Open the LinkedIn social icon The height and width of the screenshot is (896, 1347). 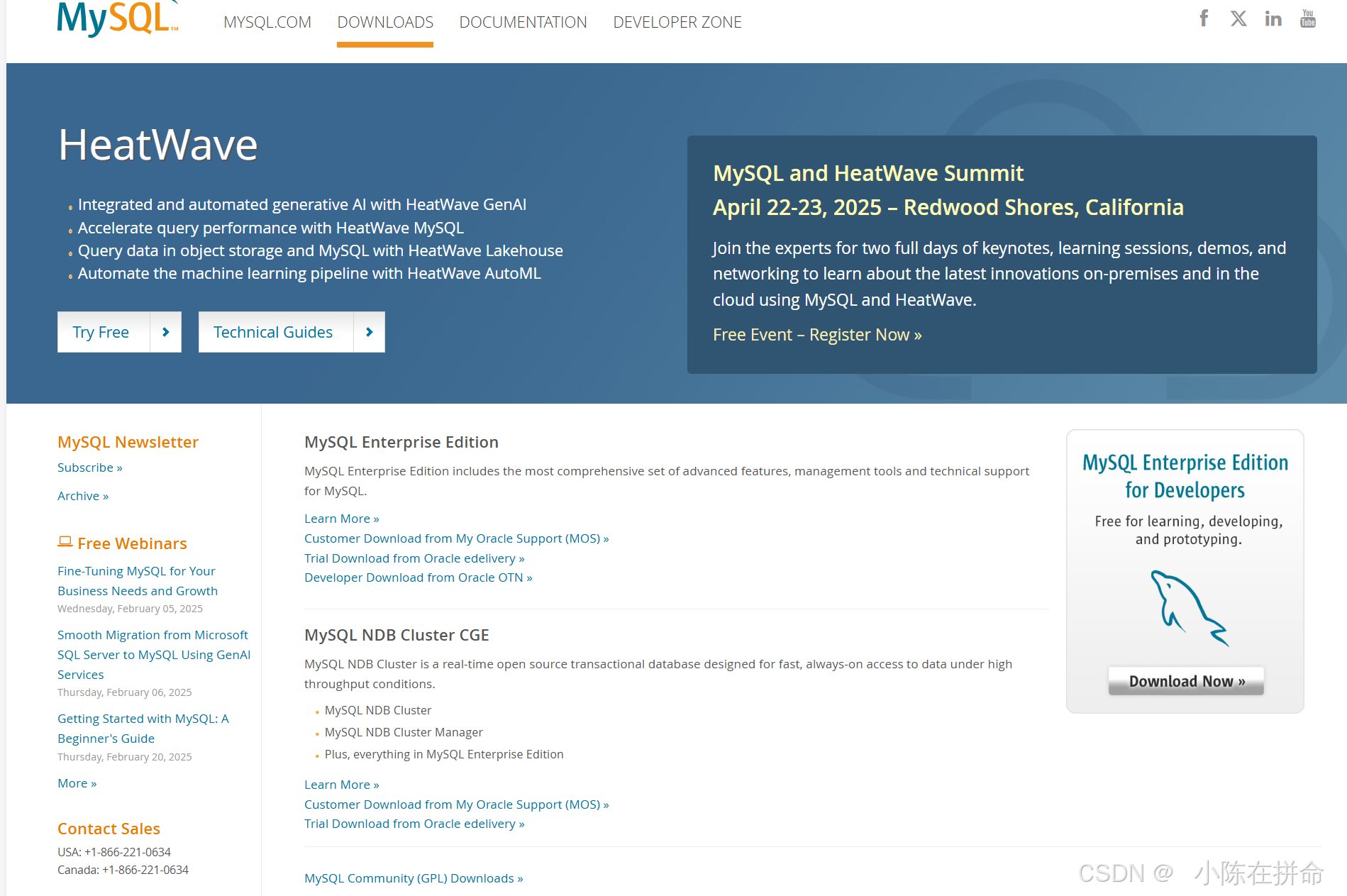point(1273,18)
